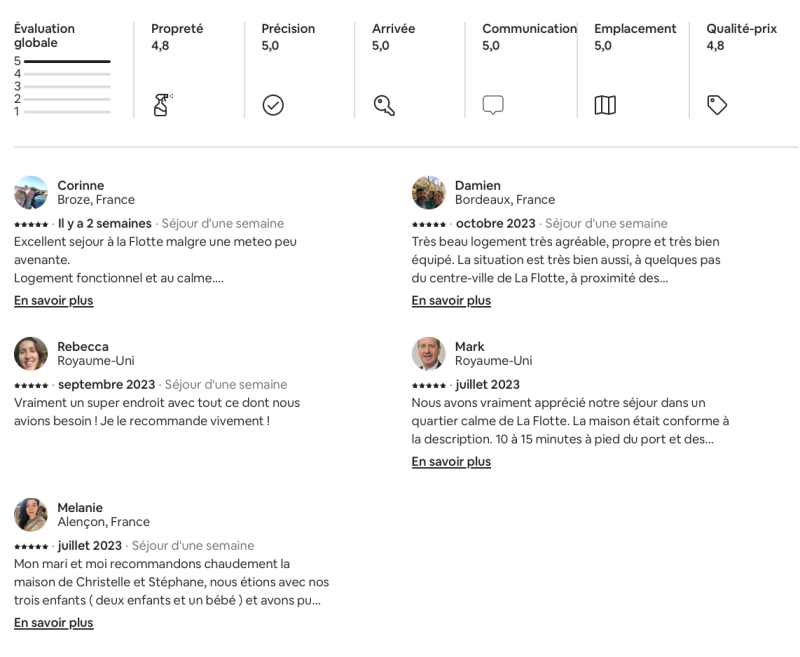This screenshot has height=657, width=800.
Task: Expand Damien's review with En savoir plus
Action: pyautogui.click(x=451, y=300)
